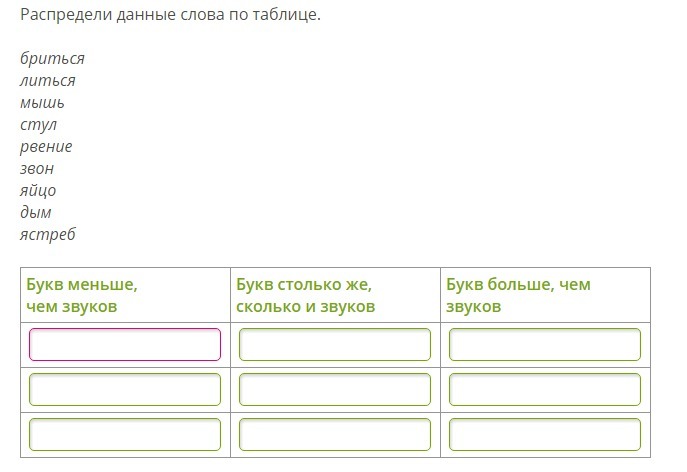Click the "Букв столько же, сколько и звуков" header
Viewport: 687px width, 472px height.
point(306,295)
